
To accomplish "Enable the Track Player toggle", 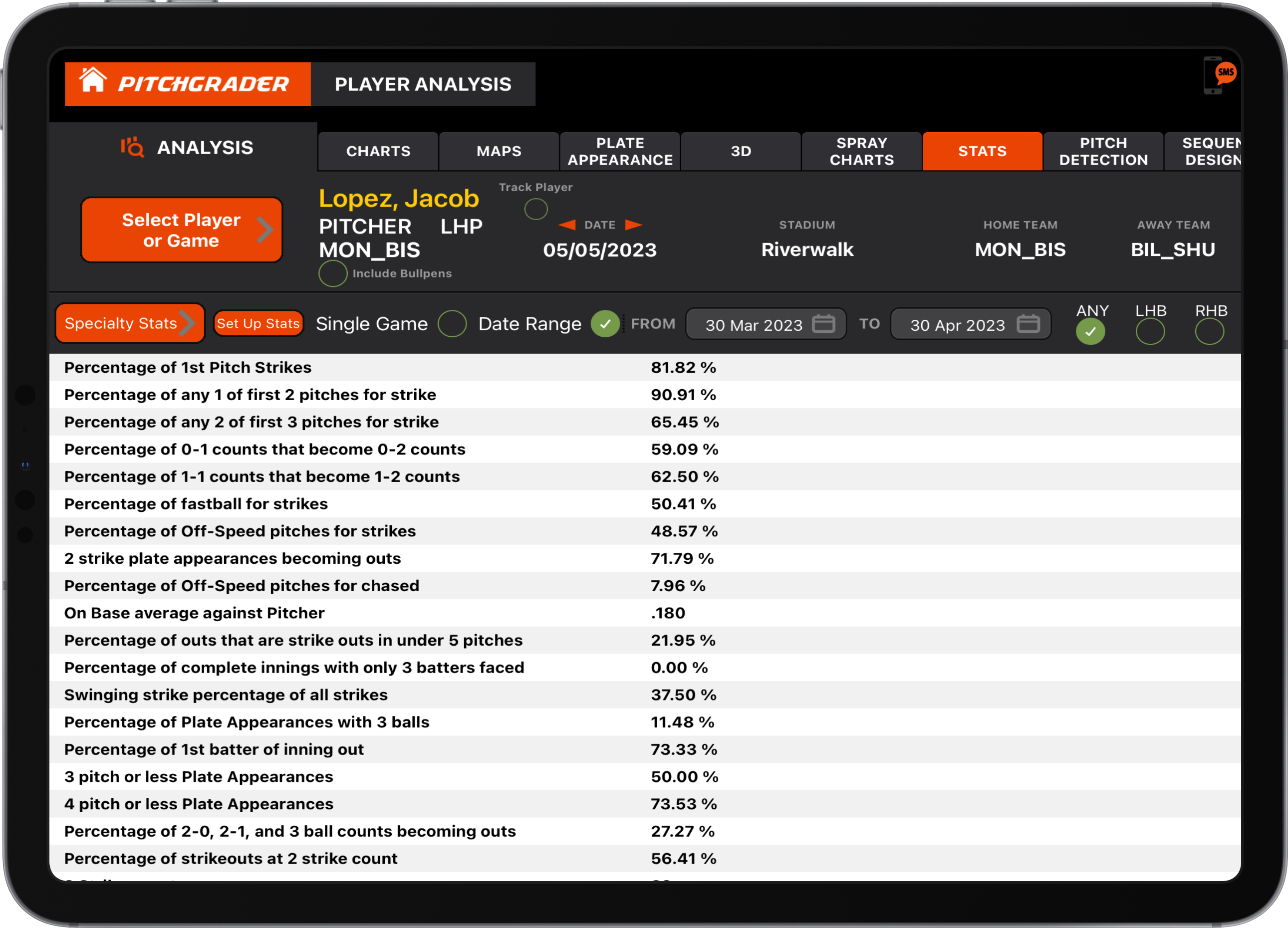I will (535, 210).
